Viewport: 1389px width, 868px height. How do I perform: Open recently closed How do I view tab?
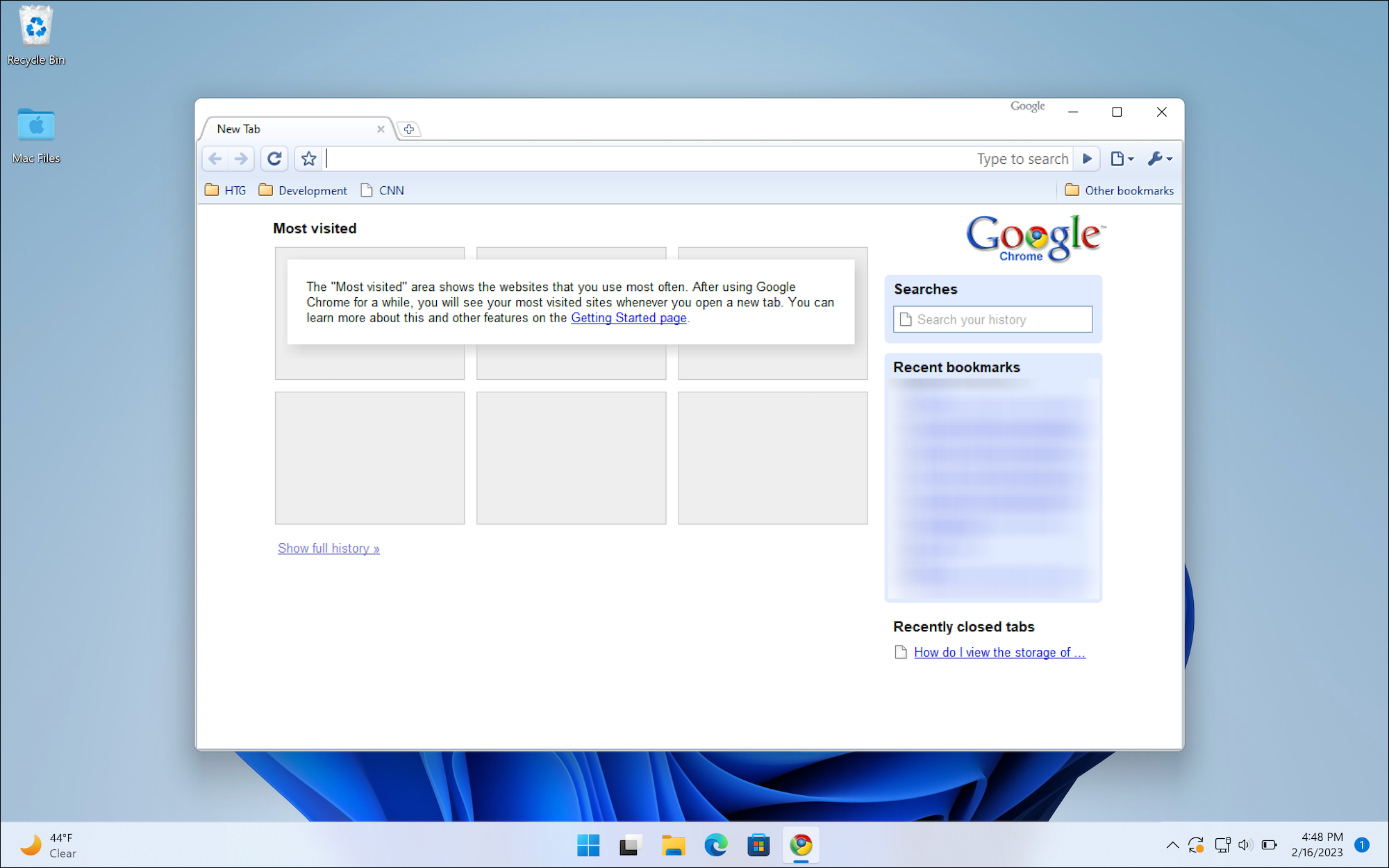pyautogui.click(x=998, y=652)
